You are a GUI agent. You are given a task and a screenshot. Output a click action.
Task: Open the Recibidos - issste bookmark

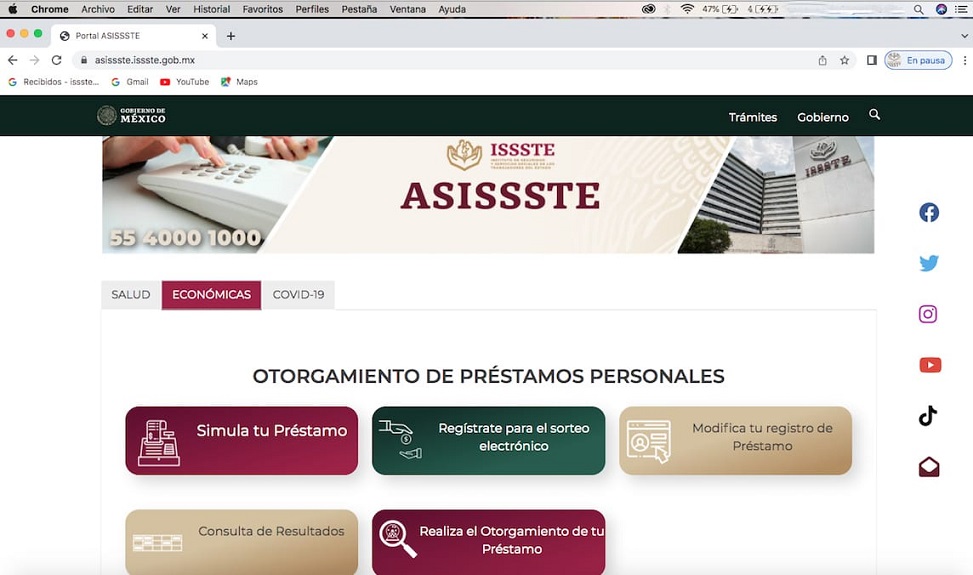(x=53, y=82)
